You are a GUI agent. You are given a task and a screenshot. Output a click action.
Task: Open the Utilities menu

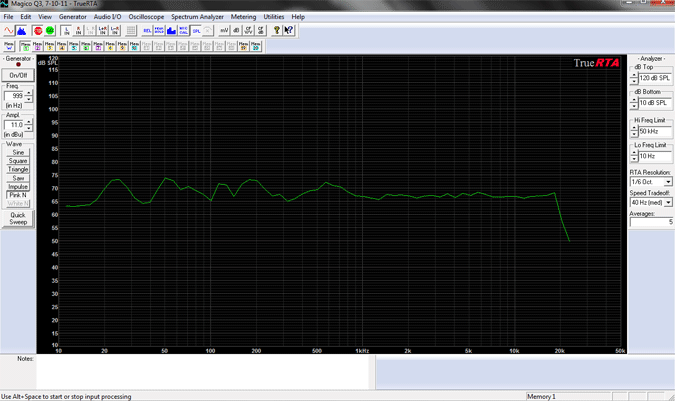pyautogui.click(x=274, y=17)
